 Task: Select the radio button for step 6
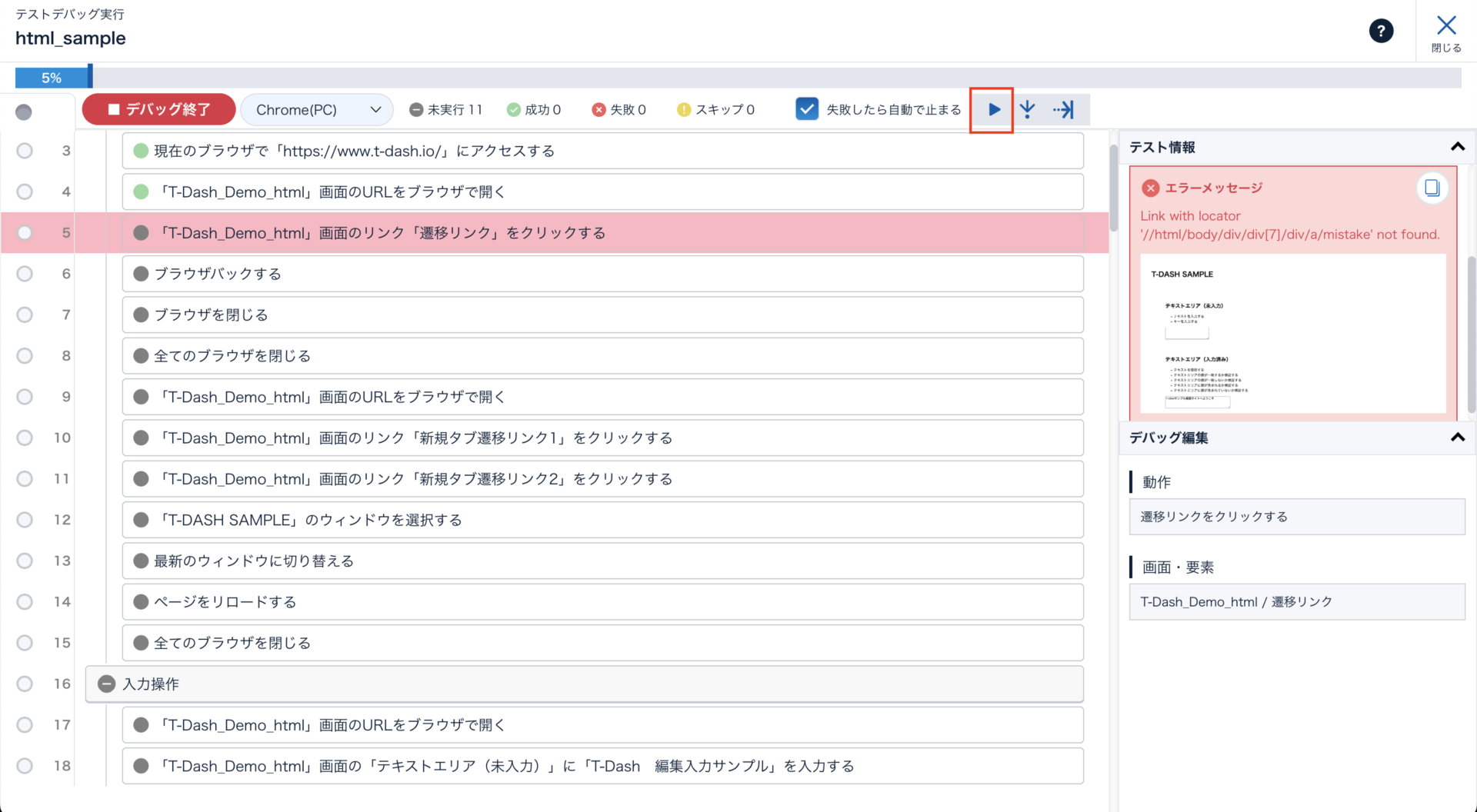(x=25, y=274)
